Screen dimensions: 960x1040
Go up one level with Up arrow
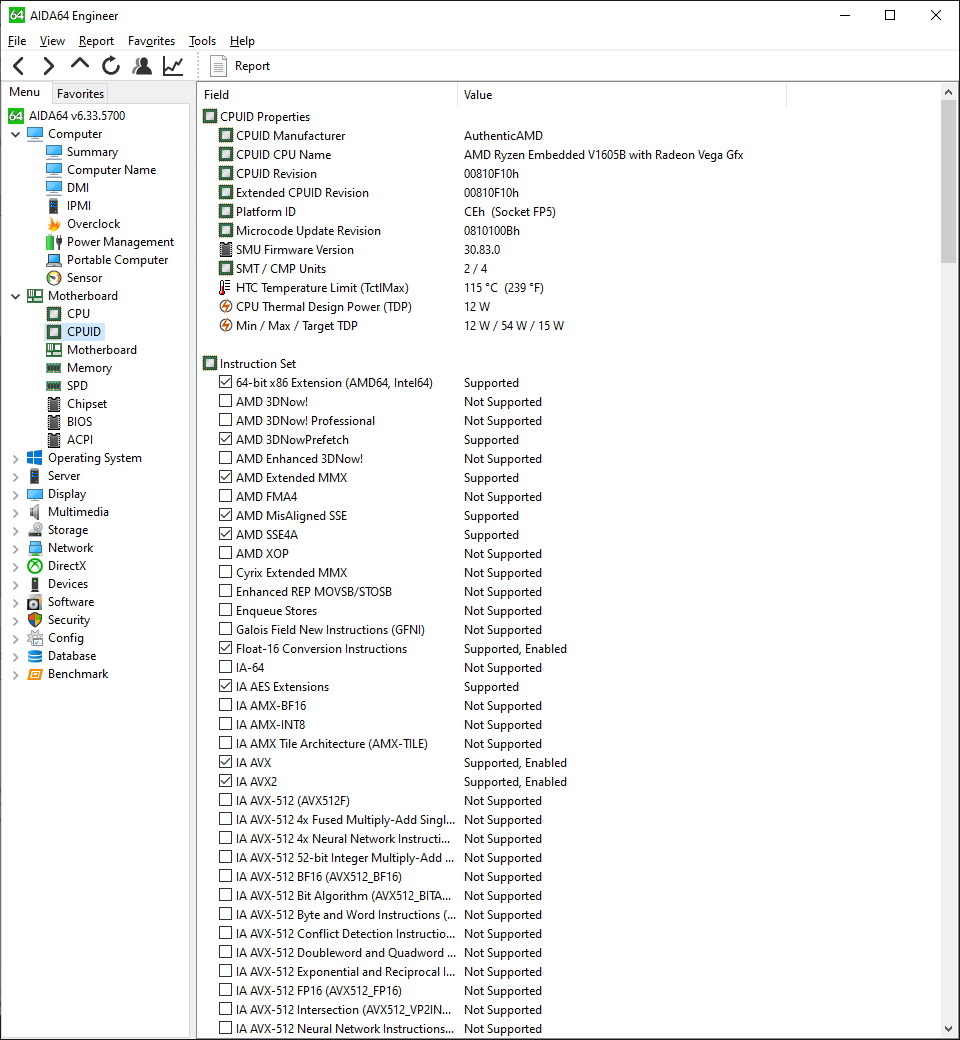80,64
